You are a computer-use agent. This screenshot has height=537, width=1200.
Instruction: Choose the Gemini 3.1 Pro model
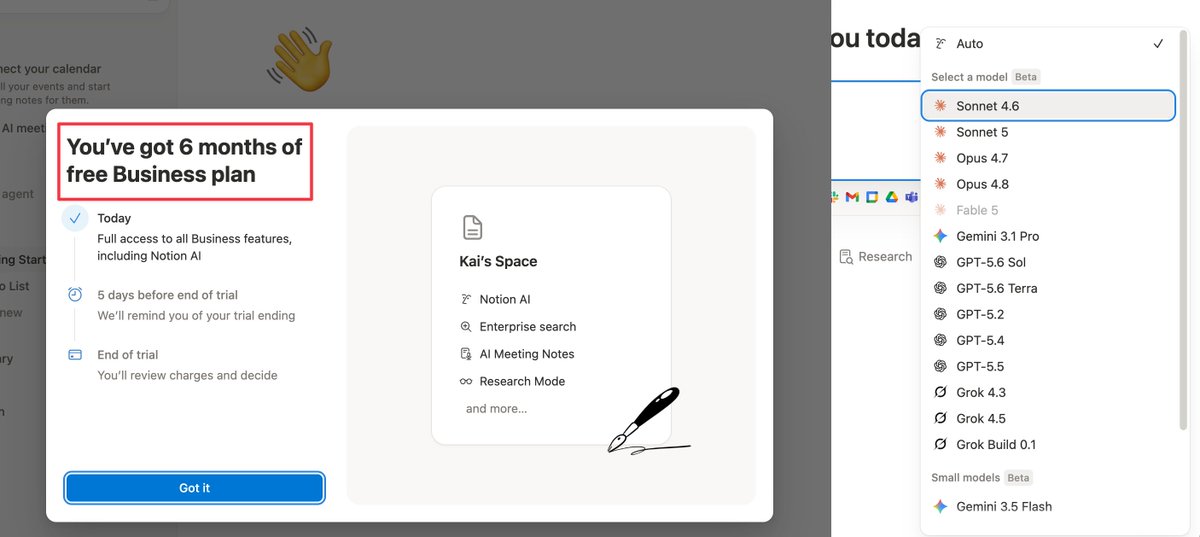pyautogui.click(x=1047, y=236)
